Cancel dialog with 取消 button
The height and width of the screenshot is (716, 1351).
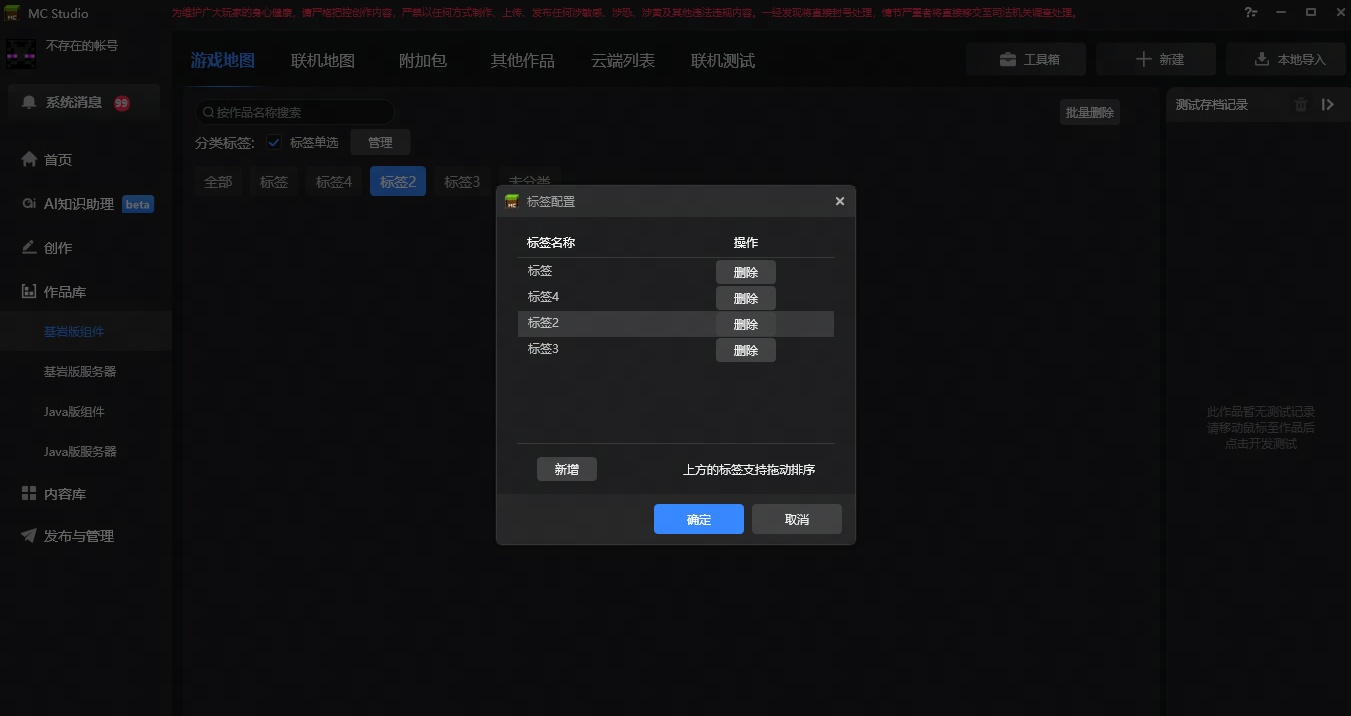pos(797,519)
